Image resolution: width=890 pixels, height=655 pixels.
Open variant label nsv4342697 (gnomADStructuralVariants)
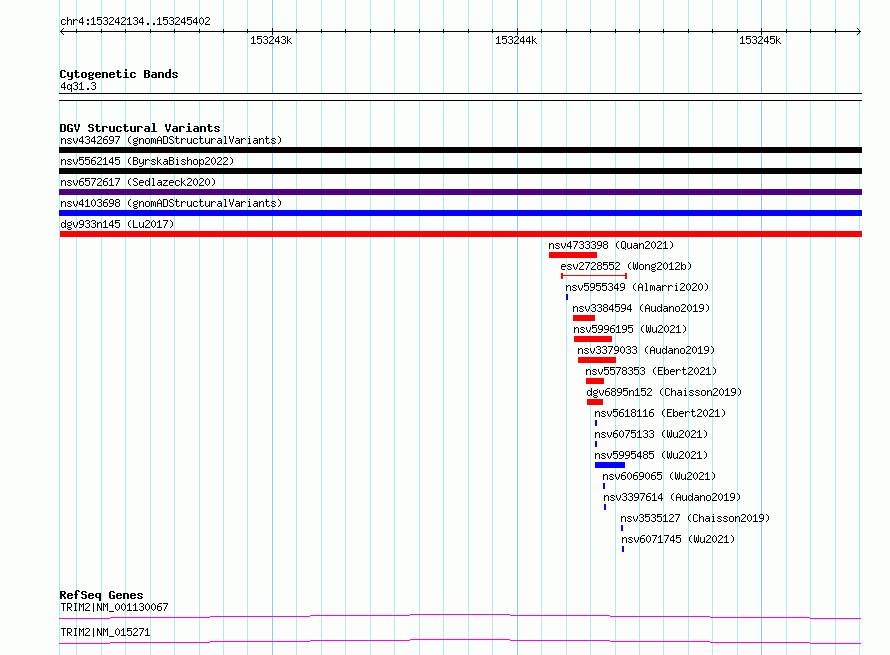coord(171,140)
